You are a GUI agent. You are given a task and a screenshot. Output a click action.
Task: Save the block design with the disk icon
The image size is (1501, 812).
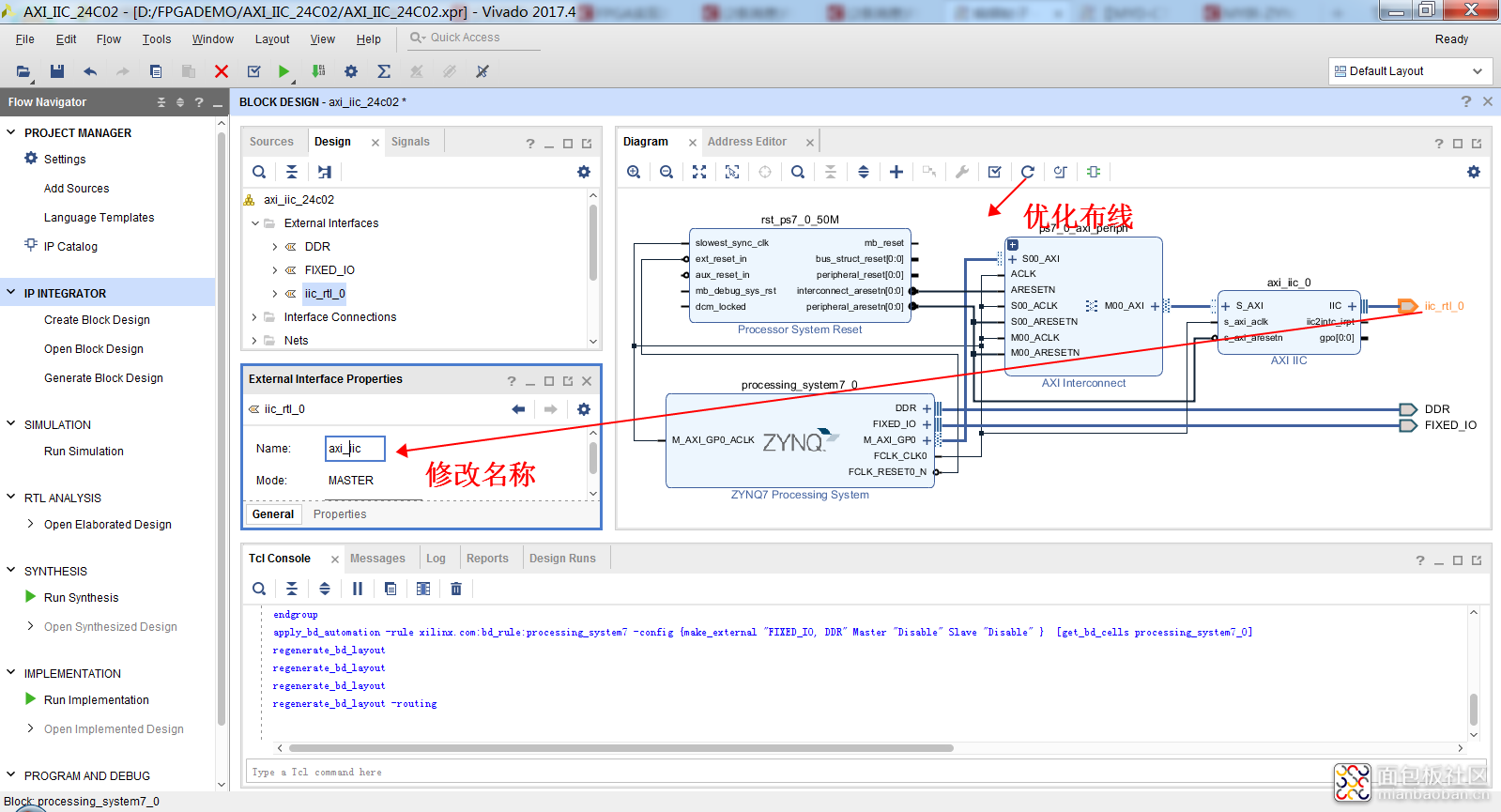57,71
